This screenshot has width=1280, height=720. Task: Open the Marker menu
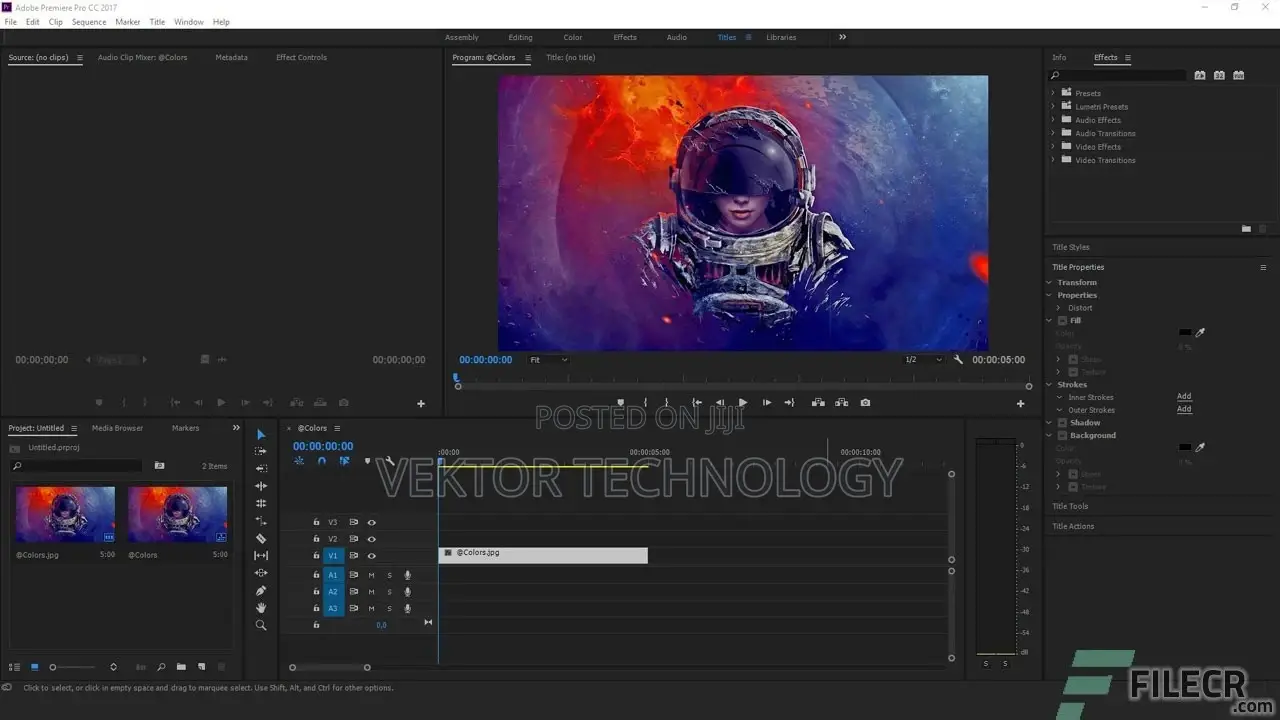(128, 22)
